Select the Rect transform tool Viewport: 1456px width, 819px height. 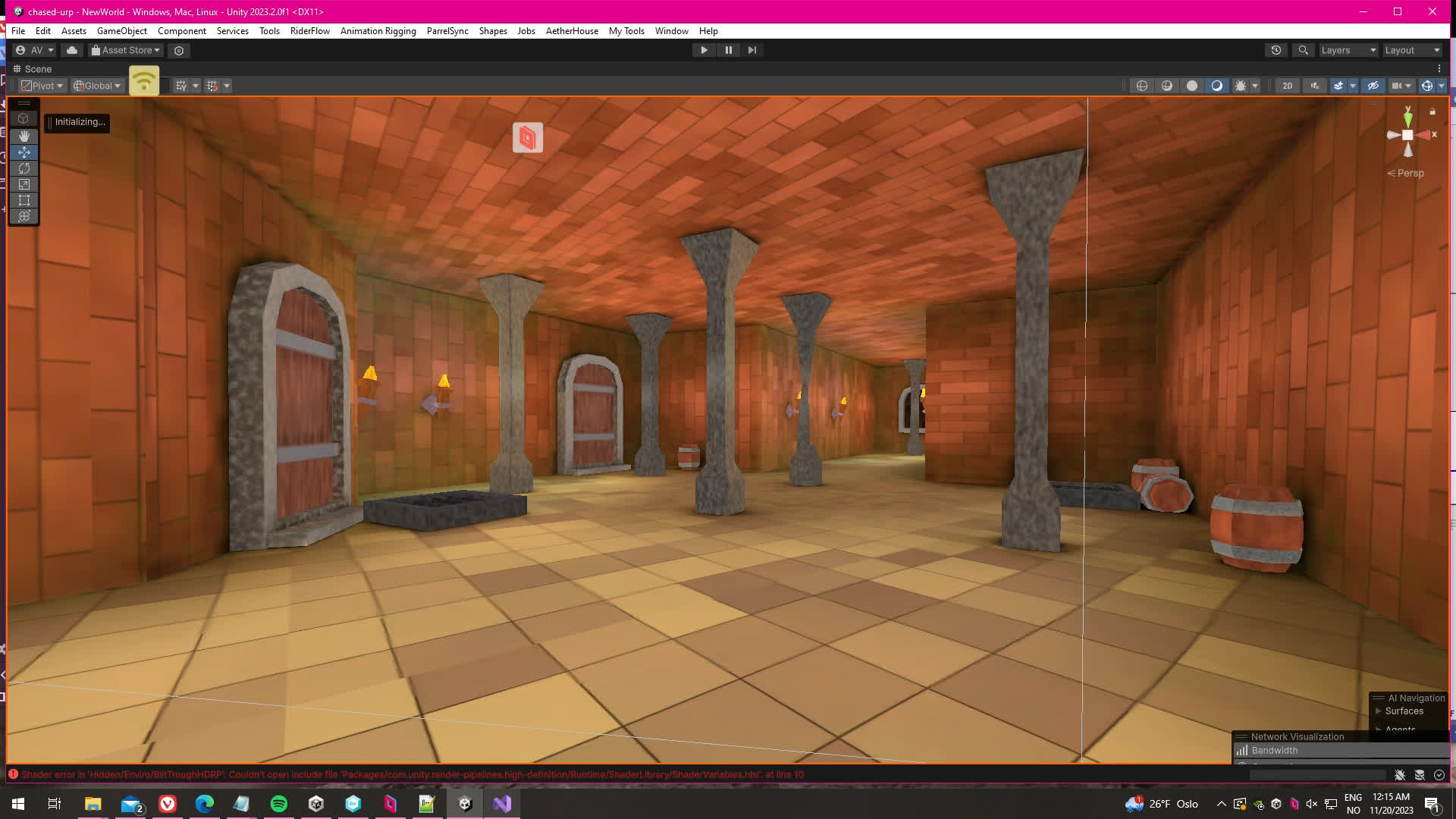tap(24, 200)
